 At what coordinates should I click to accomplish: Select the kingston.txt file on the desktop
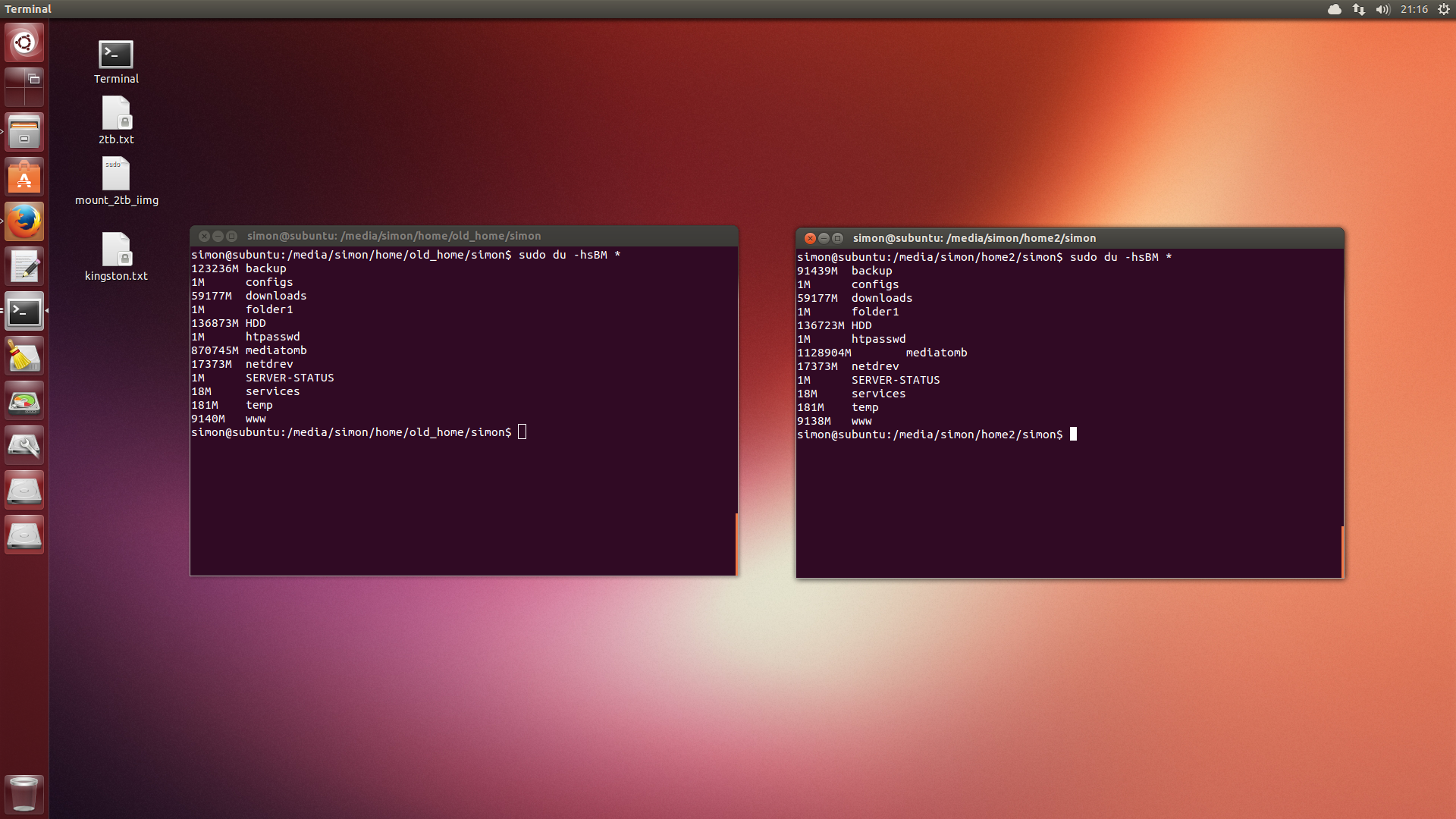[116, 257]
